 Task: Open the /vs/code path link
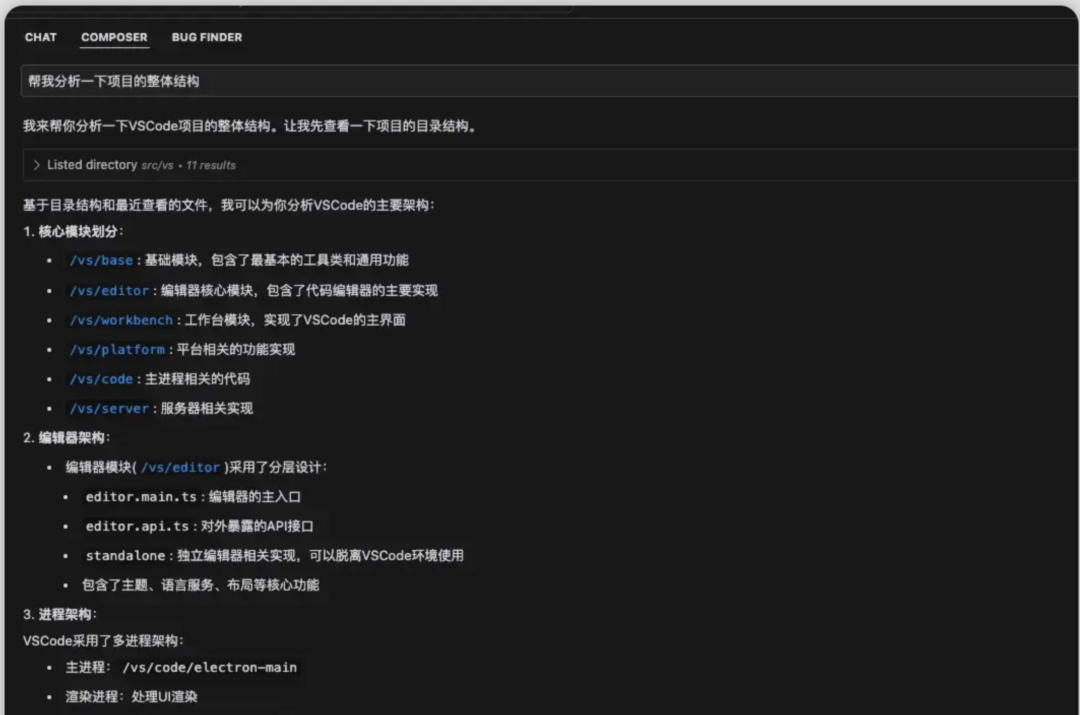(101, 379)
